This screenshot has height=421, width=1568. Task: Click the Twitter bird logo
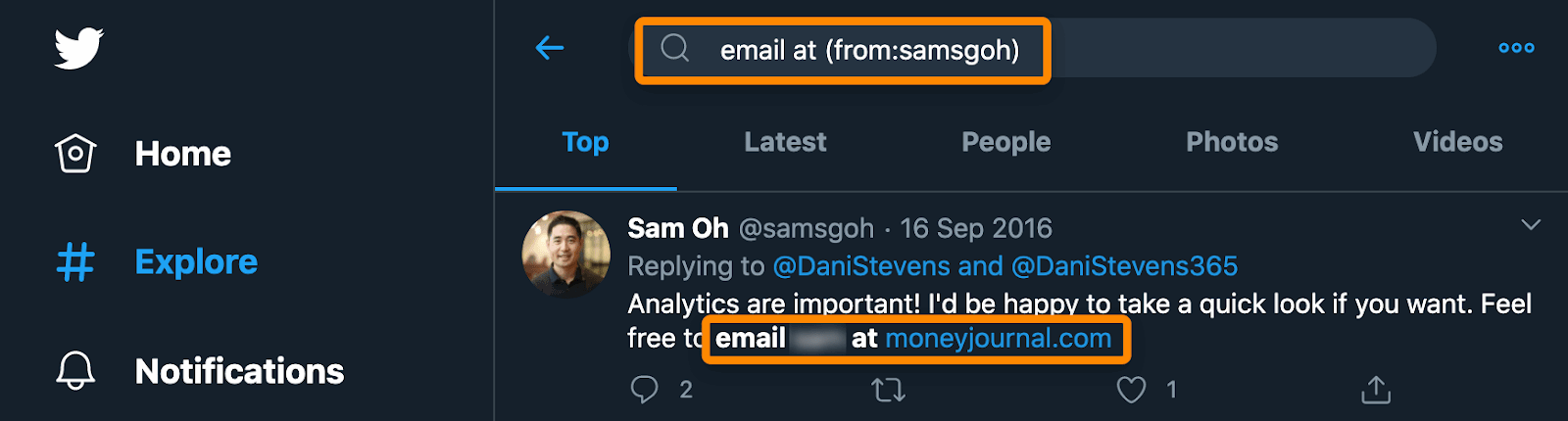[x=78, y=48]
